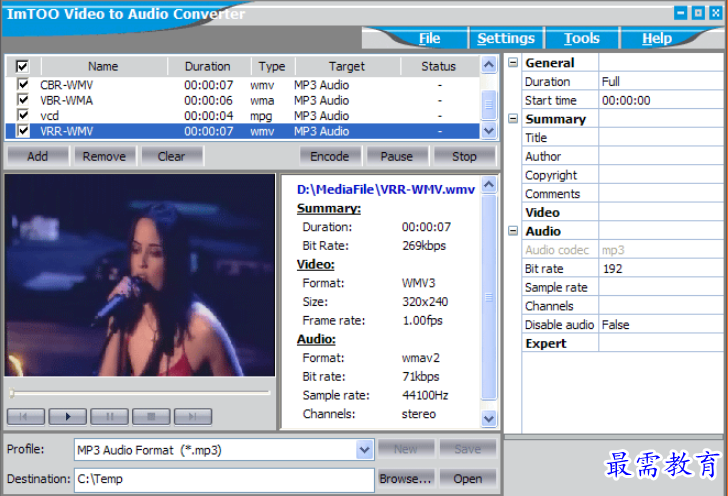Click the info panel scroll down arrow
Viewport: 728px width, 496px height.
point(488,418)
